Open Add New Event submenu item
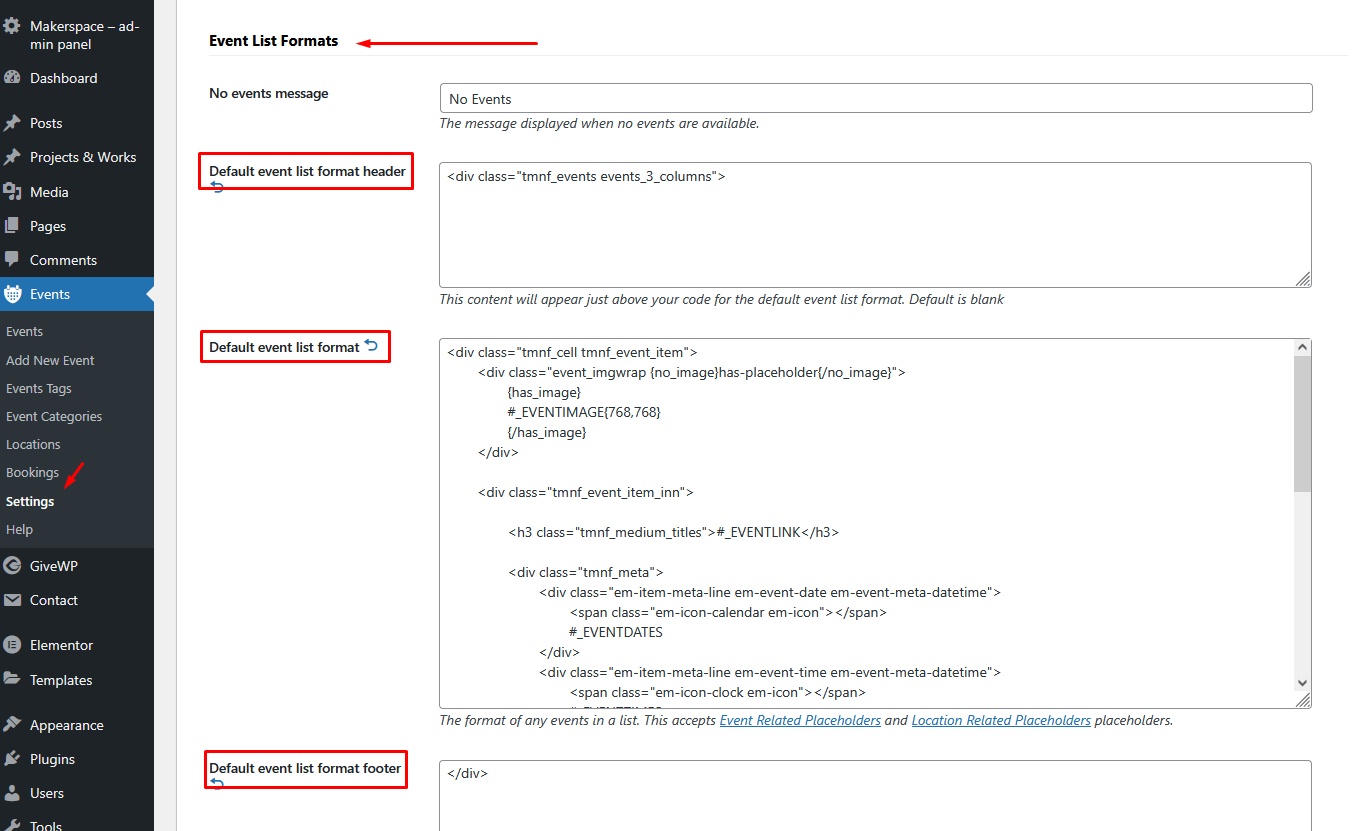This screenshot has height=831, width=1360. tap(50, 360)
